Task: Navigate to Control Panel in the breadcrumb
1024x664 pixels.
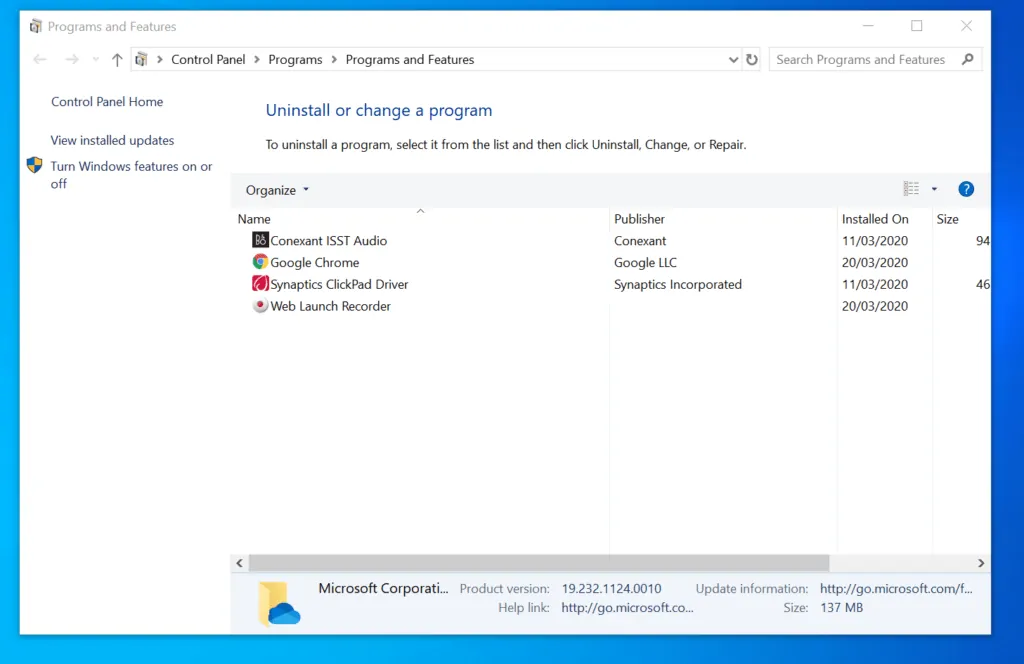Action: [208, 59]
